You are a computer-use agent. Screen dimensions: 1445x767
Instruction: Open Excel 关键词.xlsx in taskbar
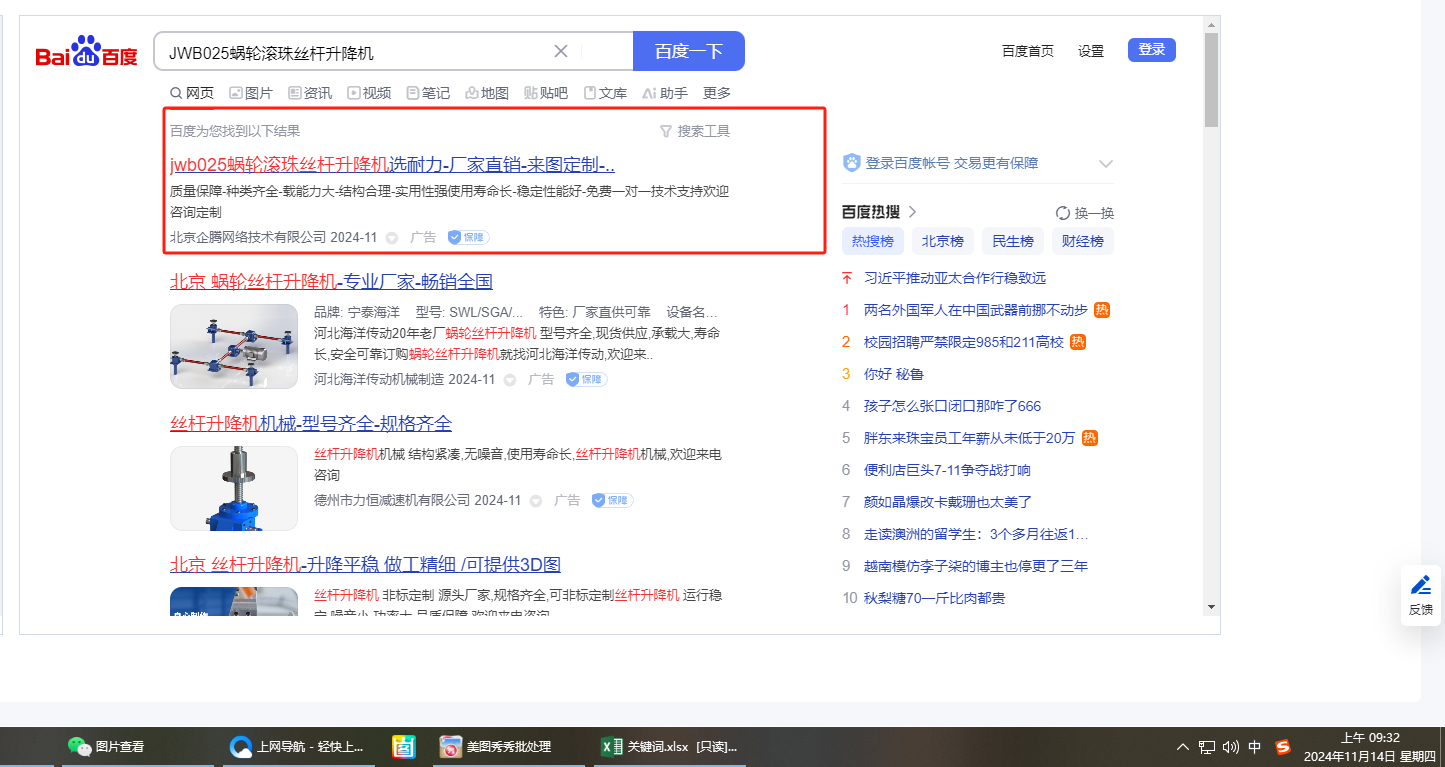point(668,747)
